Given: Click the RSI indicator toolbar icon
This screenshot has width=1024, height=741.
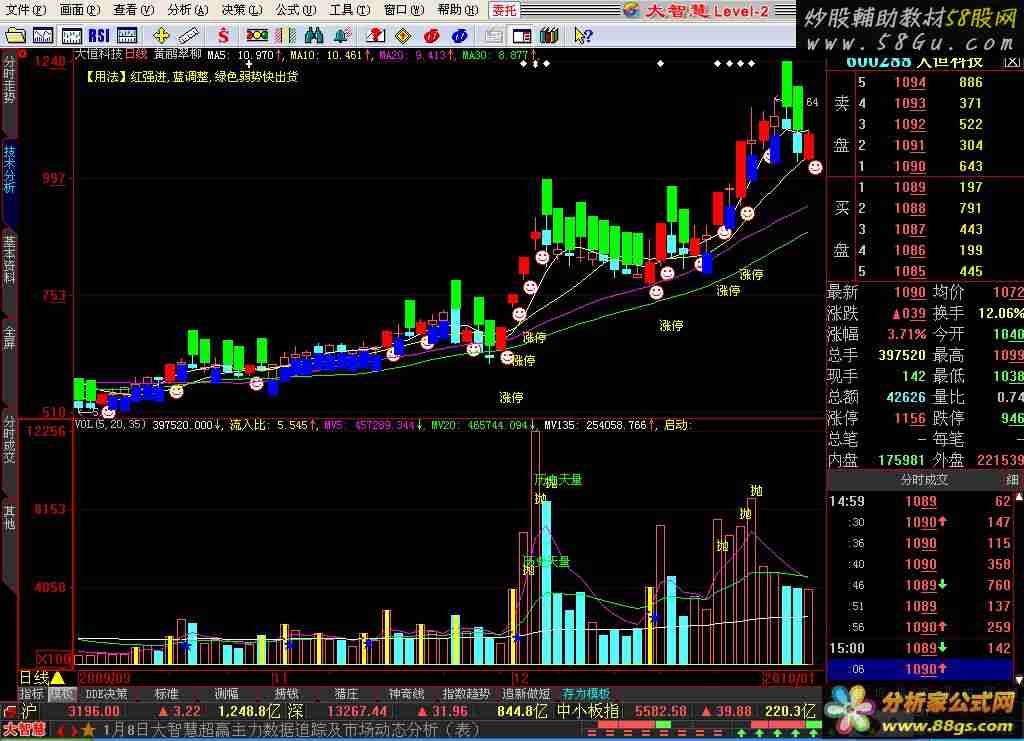Looking at the screenshot, I should point(98,35).
